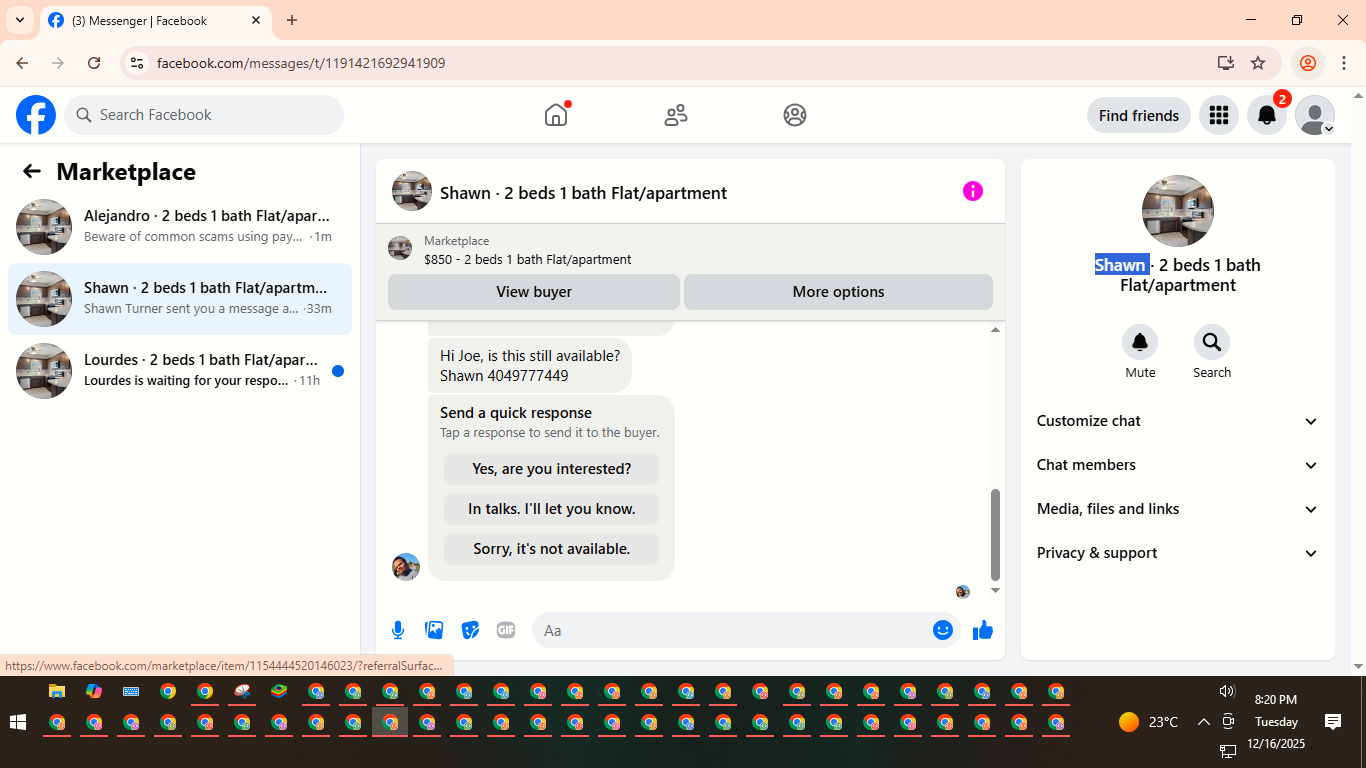Open the $850 Marketplace listing link
Screen dimensions: 1366x768
528,259
